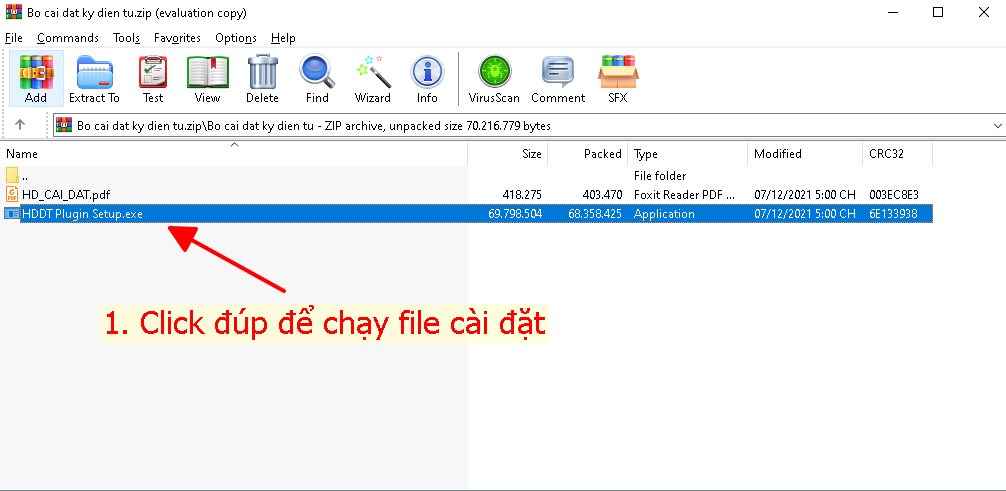Click the packed value 68.358.425
Screen dimensions: 1006x491
click(595, 214)
